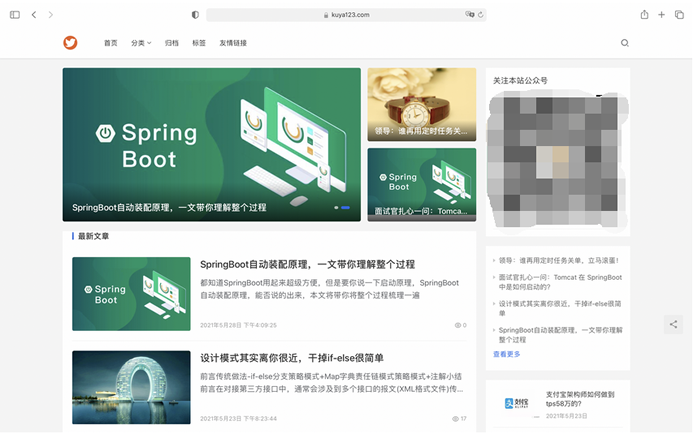This screenshot has height=443, width=698.
Task: Open sidebar link SpringBoot自动装配原理
Action: pyautogui.click(x=560, y=335)
